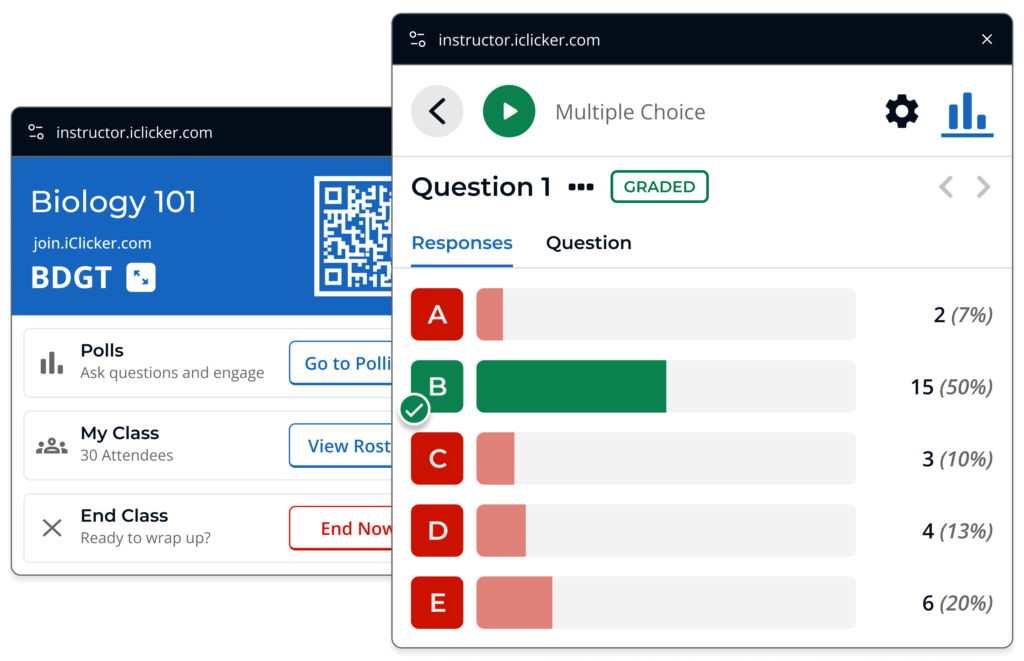This screenshot has height=661, width=1024.
Task: Click the Ask questions and engage text
Action: (172, 372)
